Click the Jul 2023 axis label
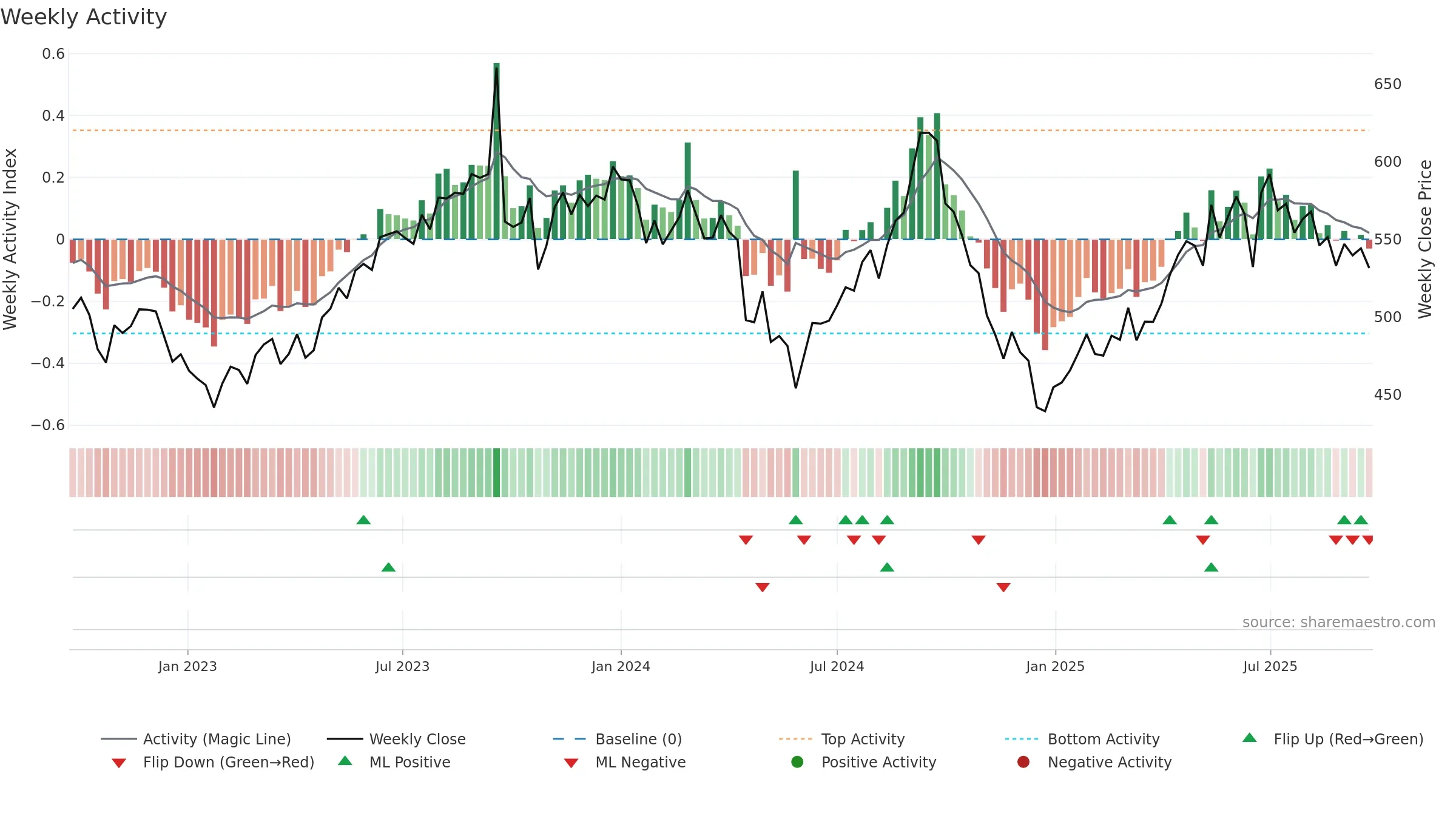 coord(402,666)
